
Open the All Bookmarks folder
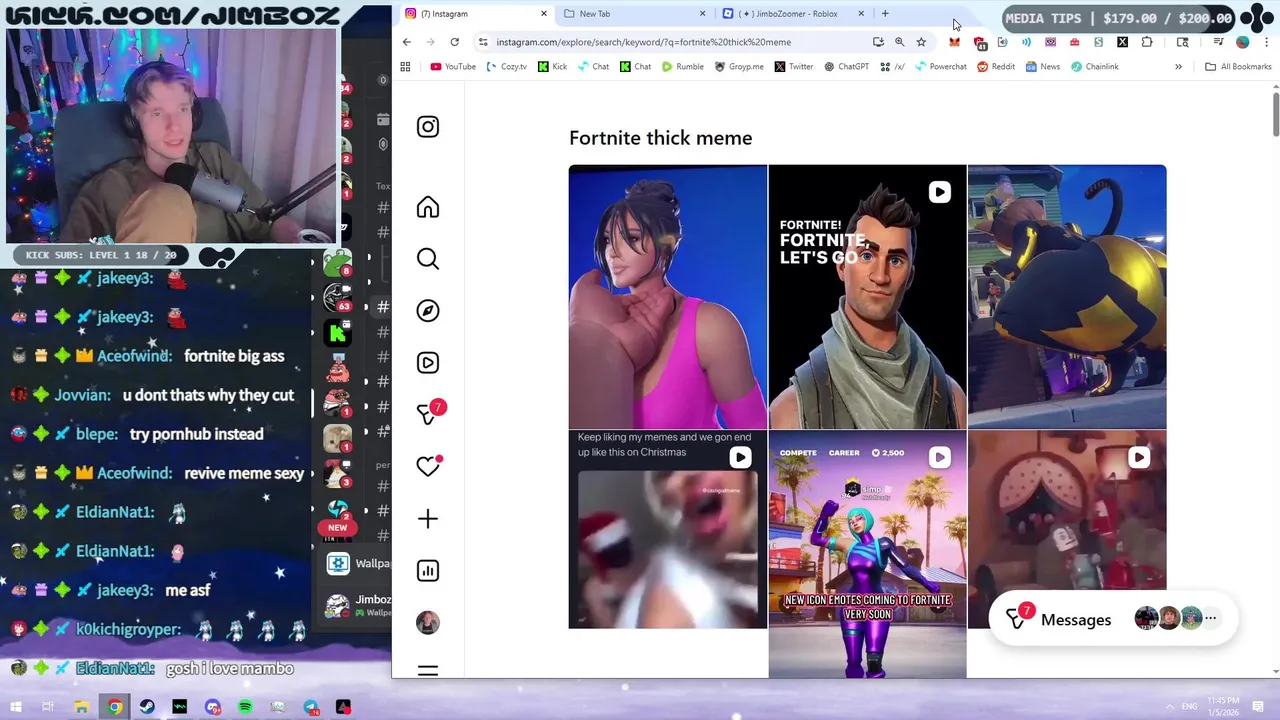point(1238,67)
